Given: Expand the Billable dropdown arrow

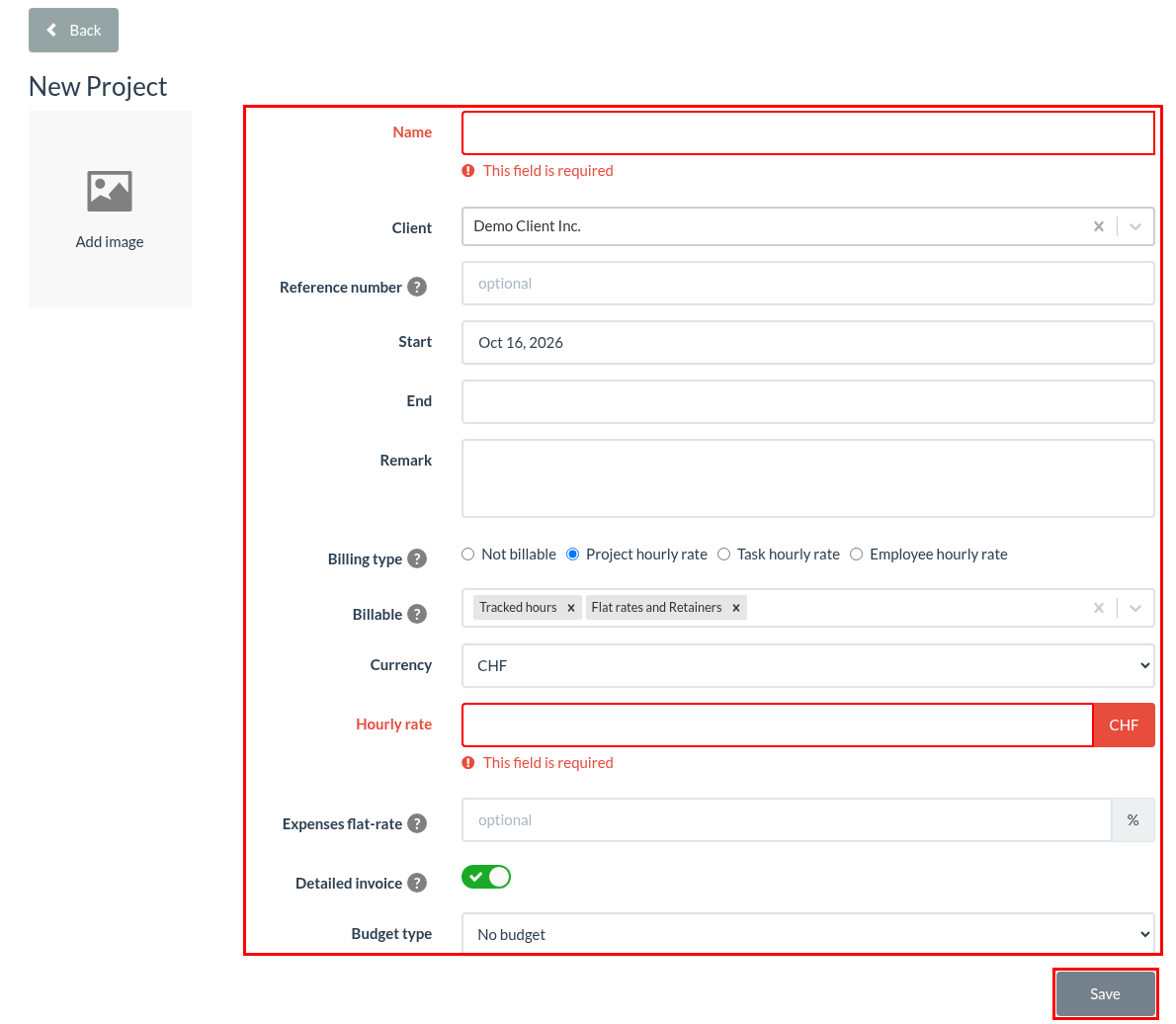Looking at the screenshot, I should [1135, 608].
